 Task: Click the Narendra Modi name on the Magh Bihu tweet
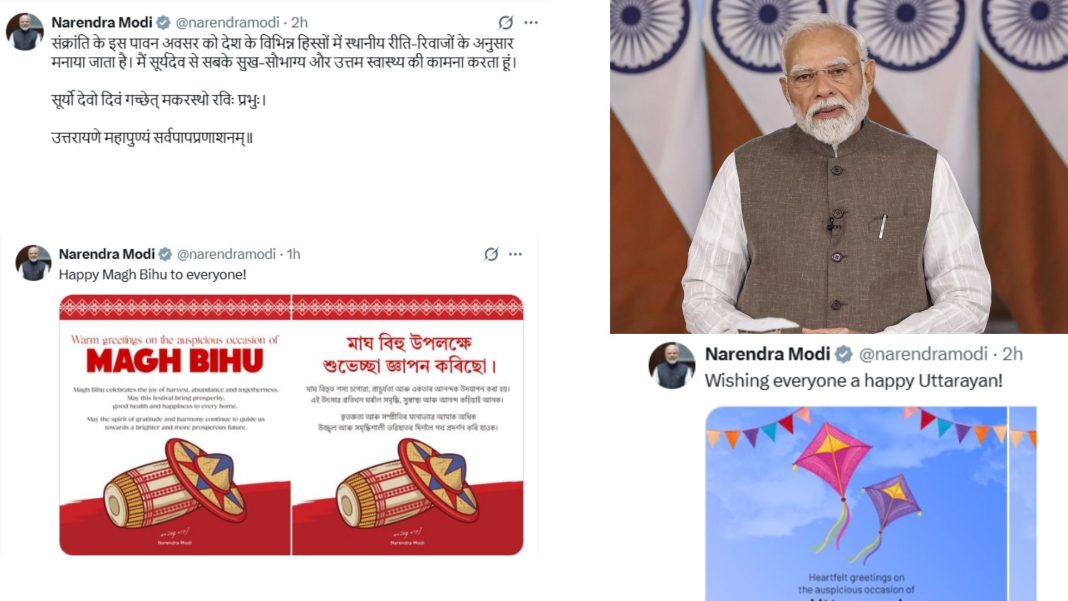tap(107, 254)
